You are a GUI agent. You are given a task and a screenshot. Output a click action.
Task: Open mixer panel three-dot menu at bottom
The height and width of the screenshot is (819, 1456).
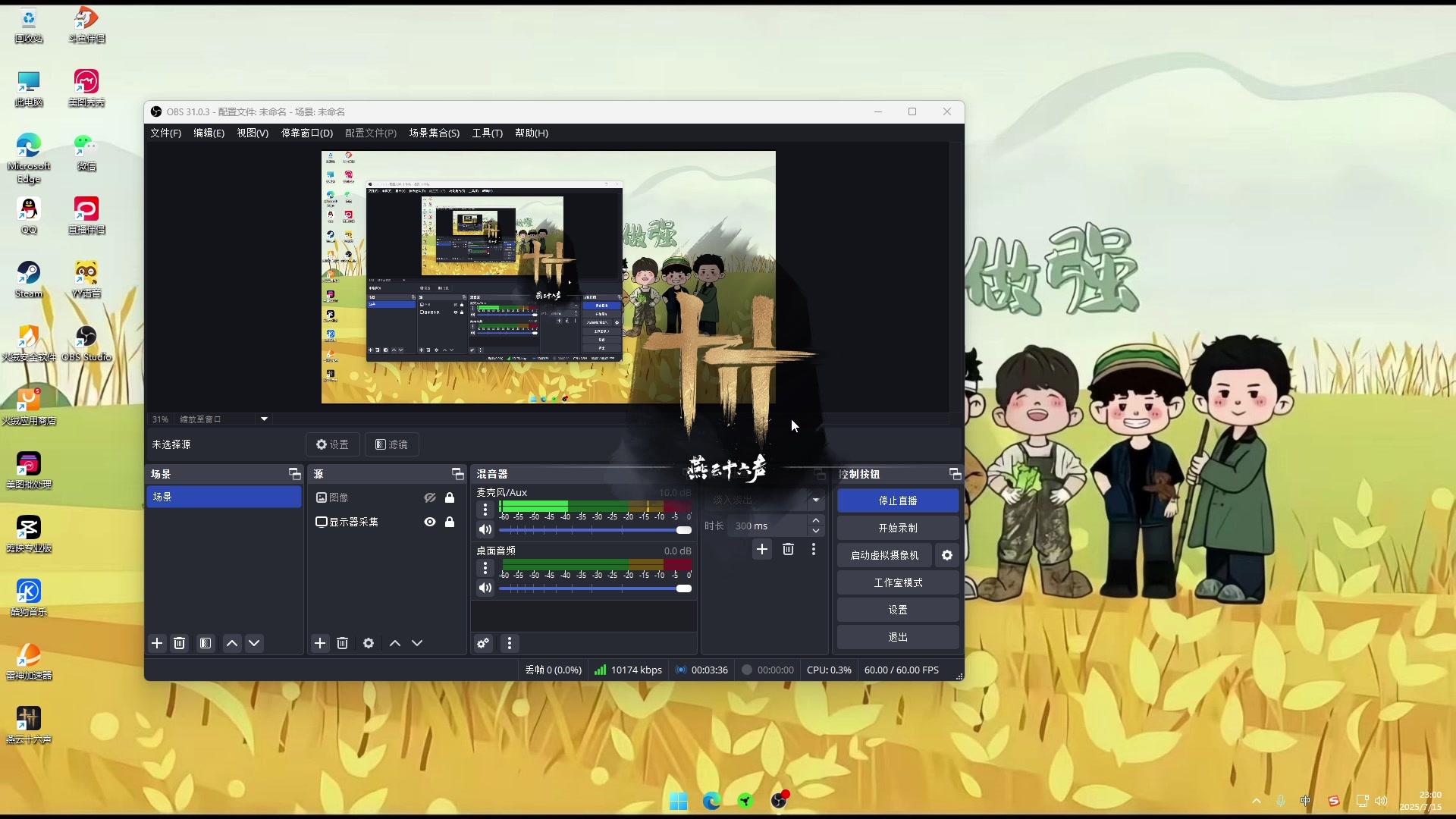pos(510,643)
